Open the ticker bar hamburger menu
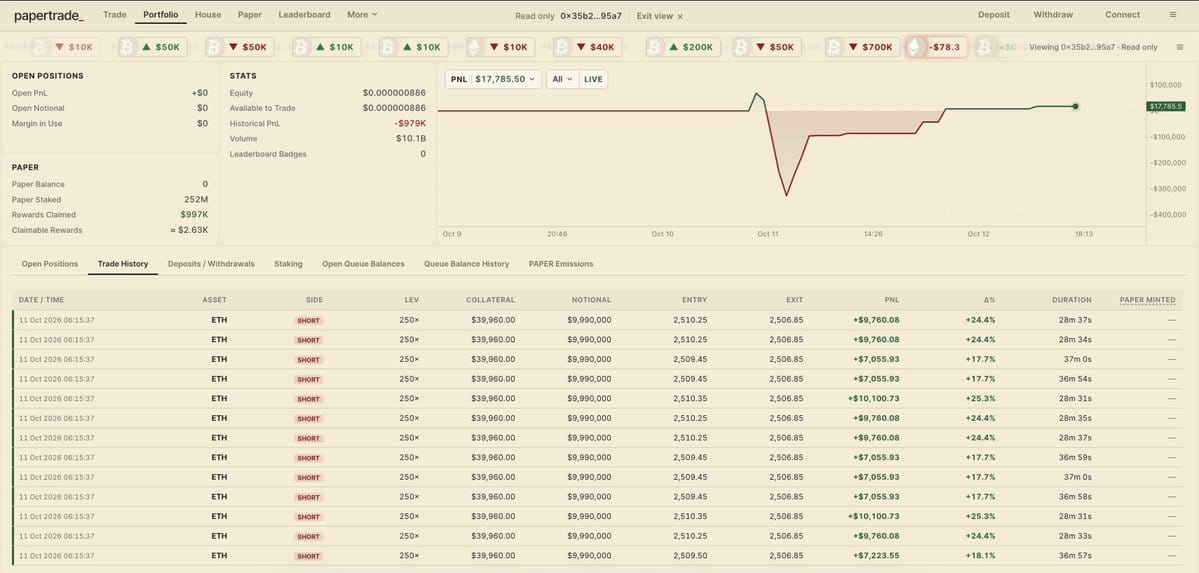Screen dimensions: 1199x573 (x=1179, y=47)
